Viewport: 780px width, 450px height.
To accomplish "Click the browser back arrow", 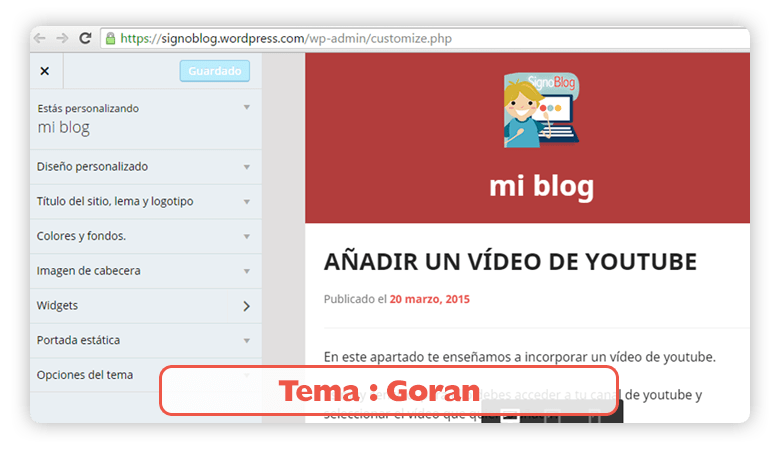I will (x=40, y=38).
